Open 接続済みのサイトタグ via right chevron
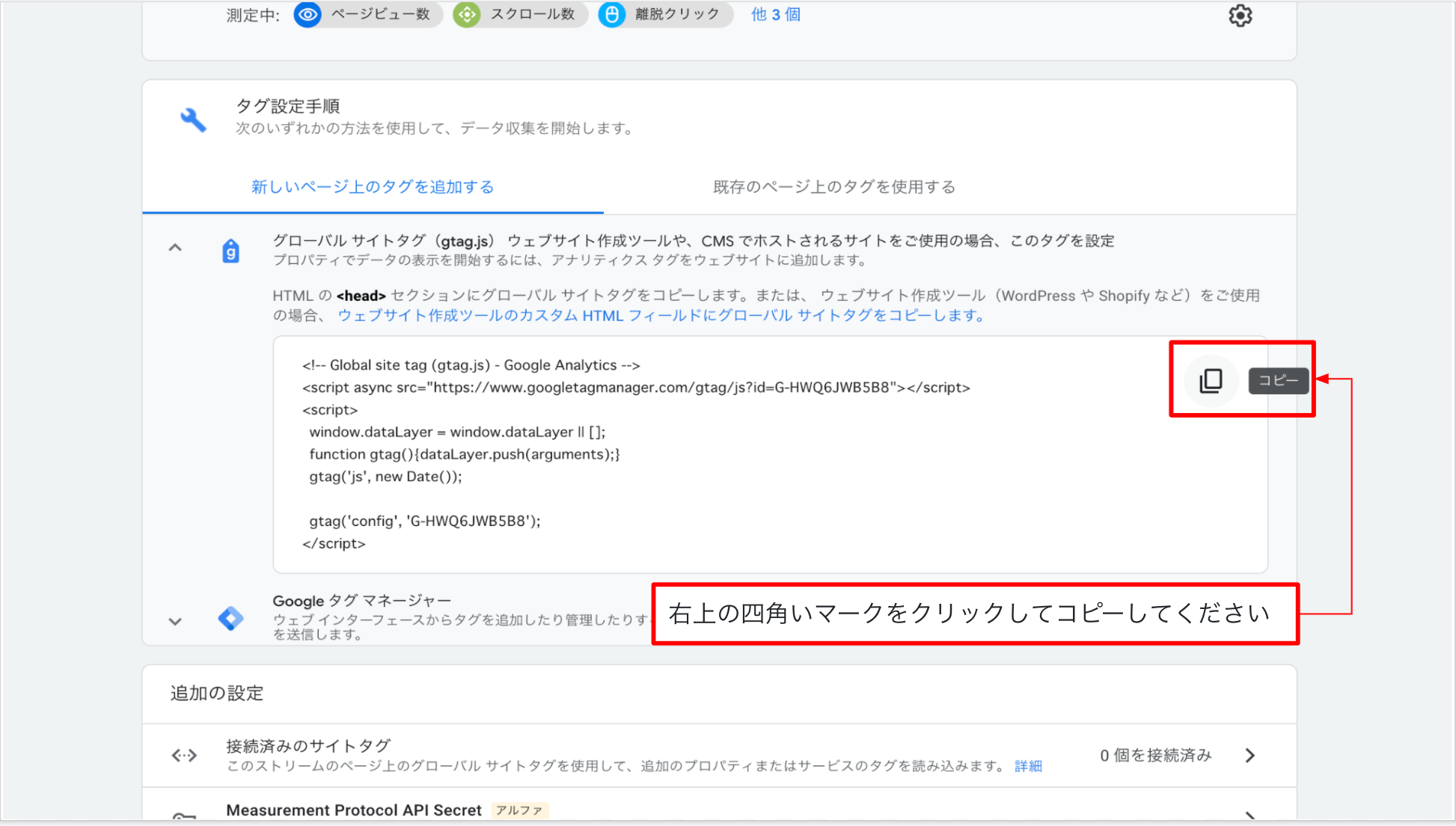 click(x=1249, y=755)
